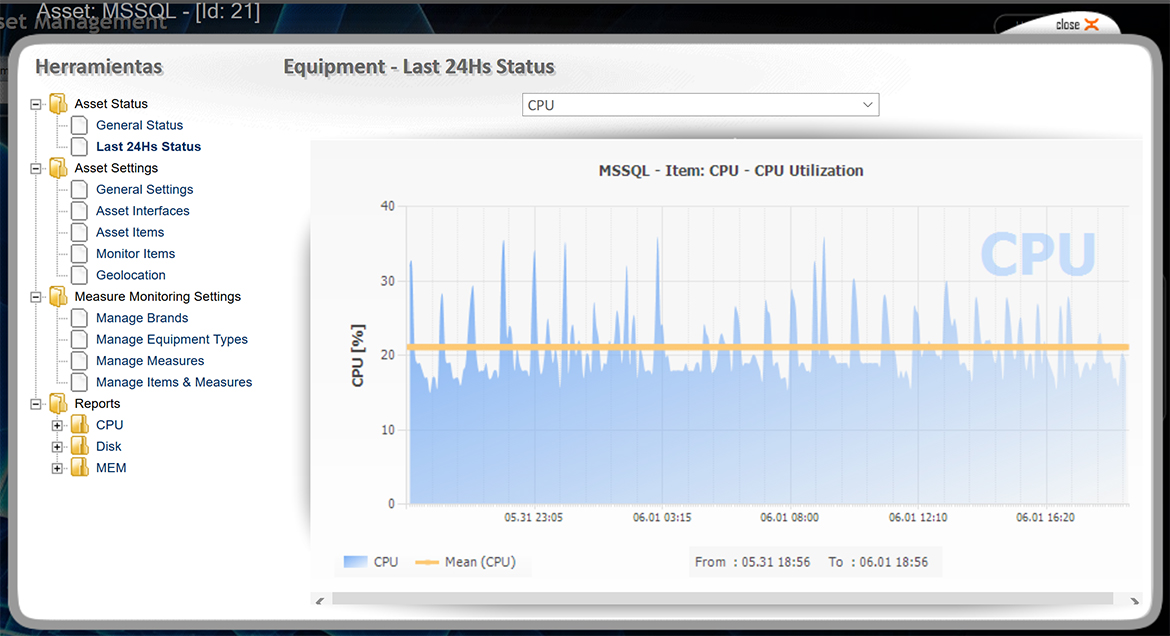Open General Status page
The width and height of the screenshot is (1170, 636).
139,125
